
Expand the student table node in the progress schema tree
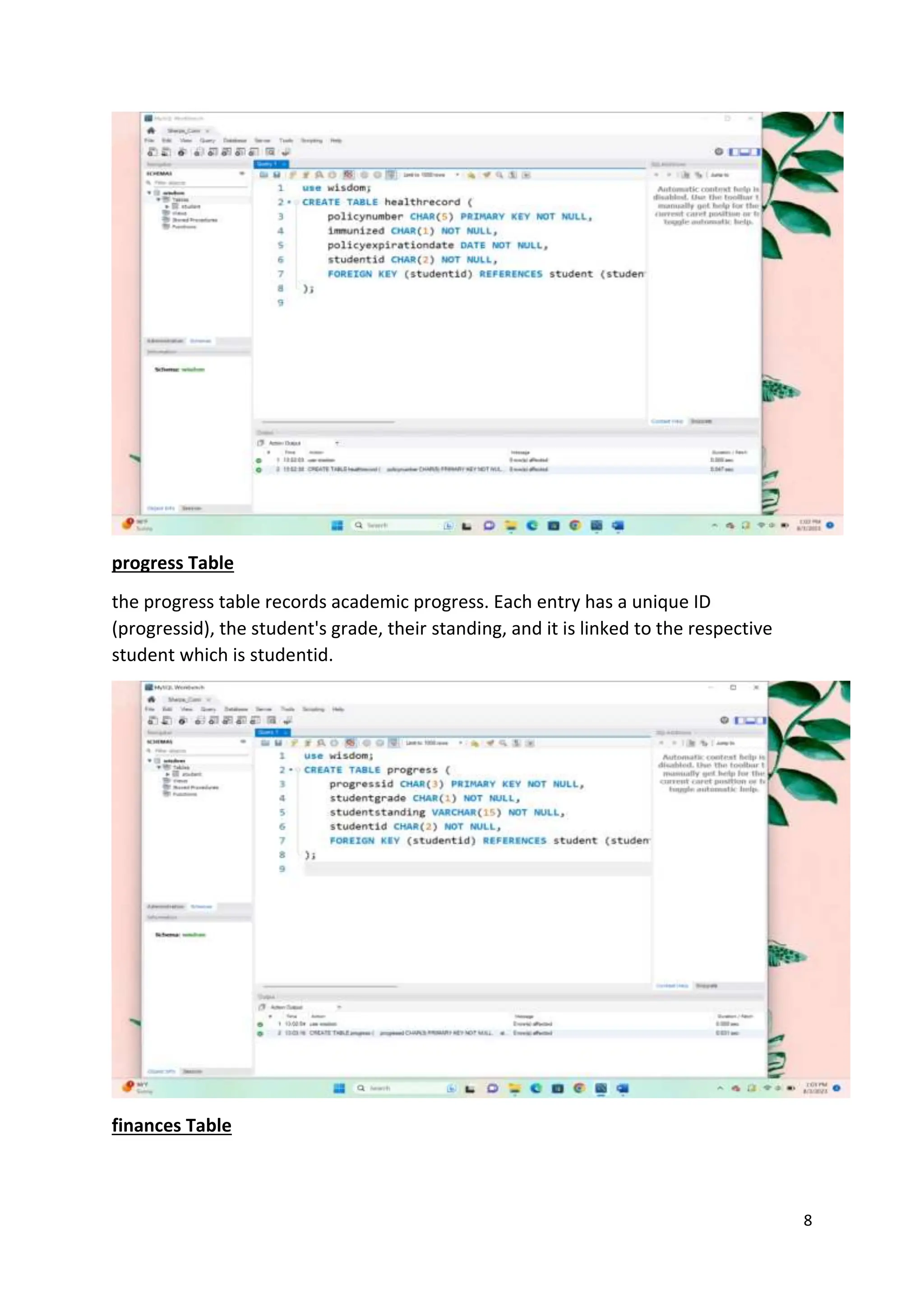pyautogui.click(x=167, y=774)
